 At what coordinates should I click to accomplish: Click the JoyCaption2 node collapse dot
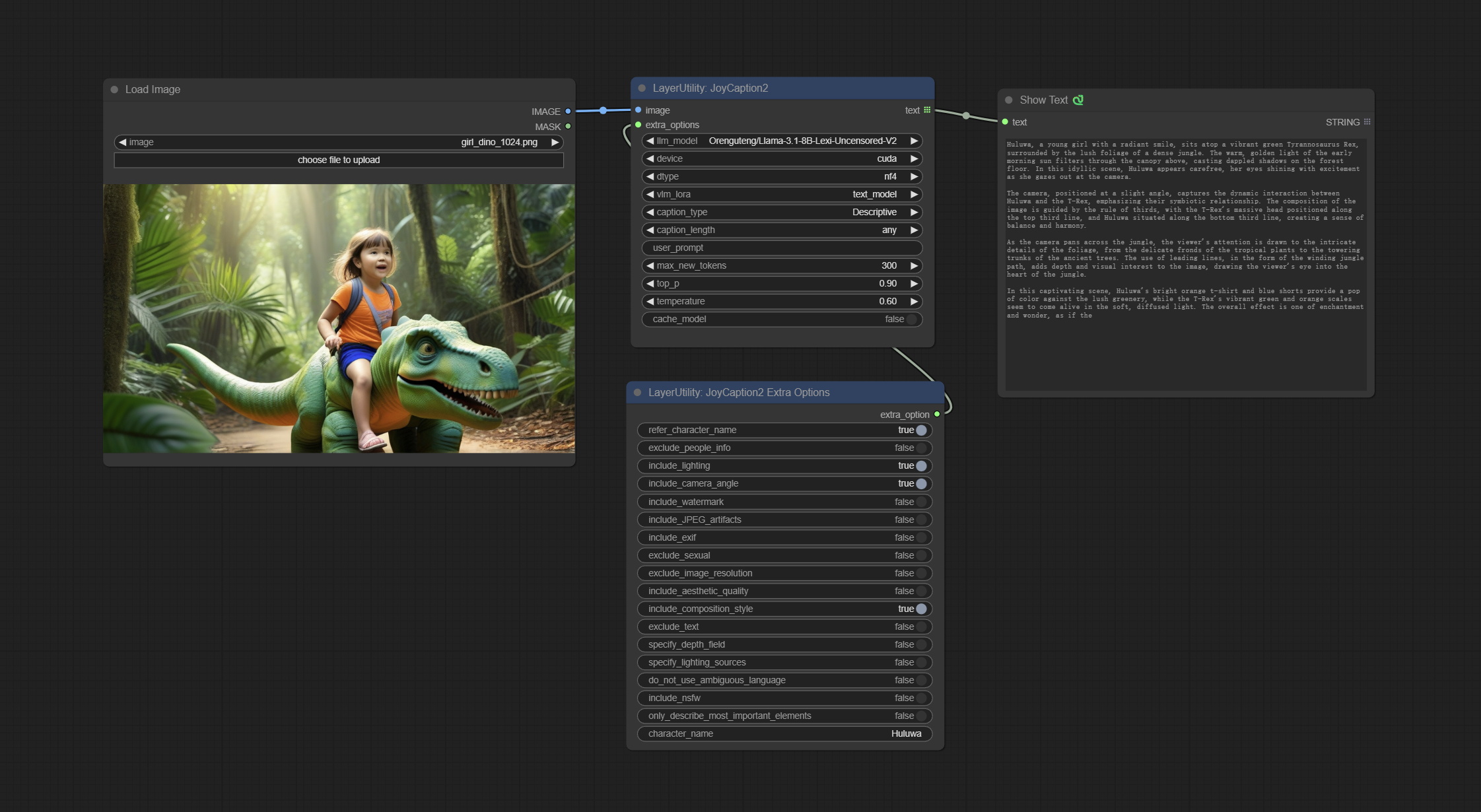(642, 88)
